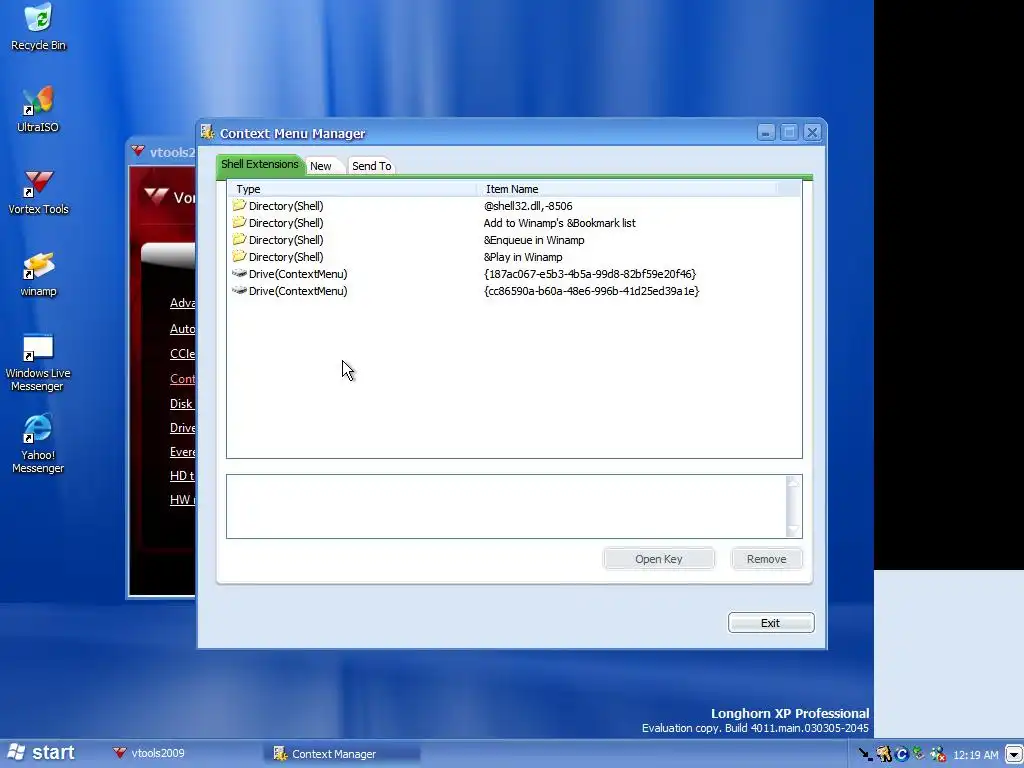Click the drive icon for the {cc86590a...} row
Screen dimensions: 1024x768
click(239, 290)
